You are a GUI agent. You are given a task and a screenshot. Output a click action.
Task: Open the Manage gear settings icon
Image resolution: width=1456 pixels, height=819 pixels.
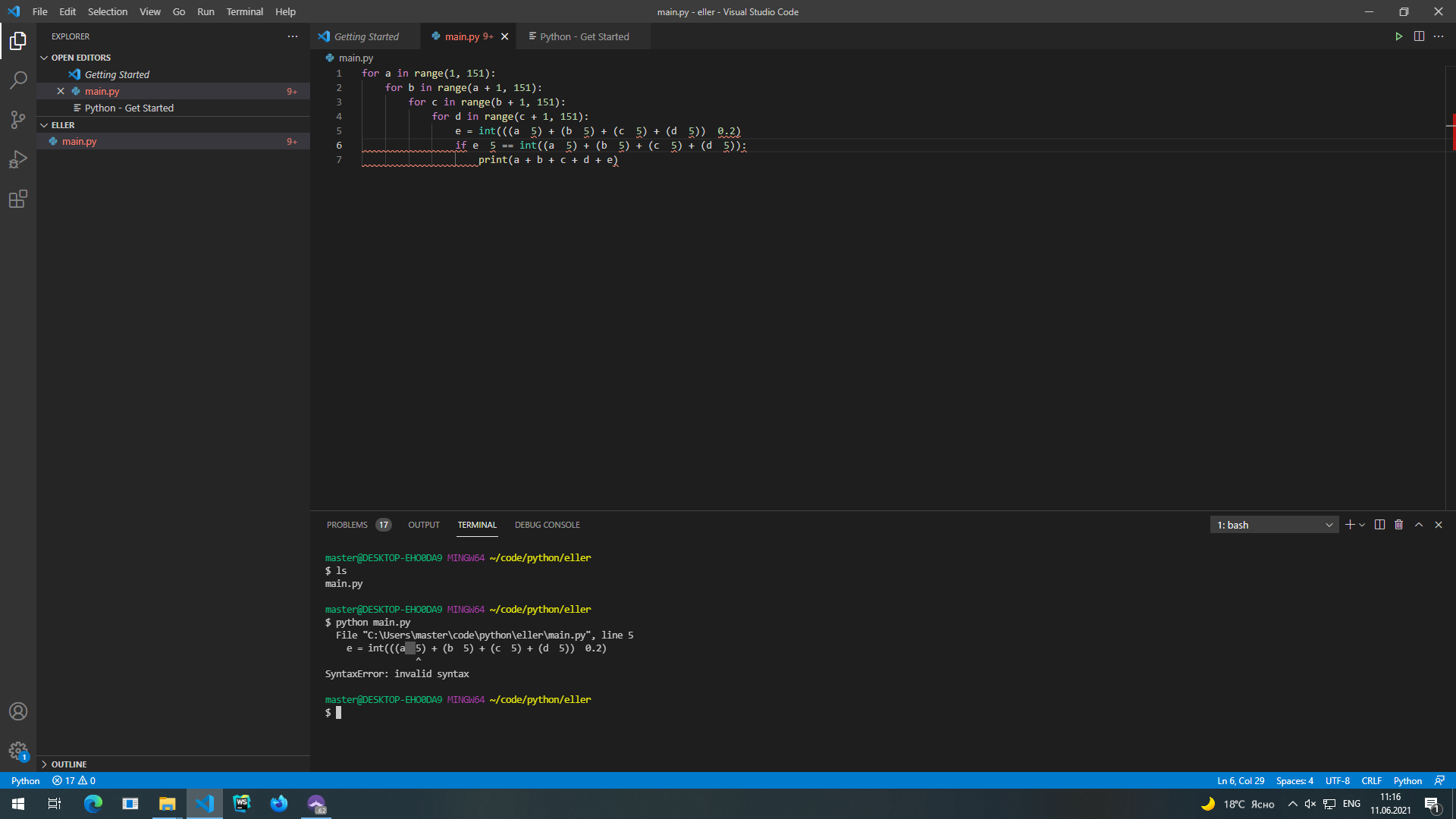18,751
